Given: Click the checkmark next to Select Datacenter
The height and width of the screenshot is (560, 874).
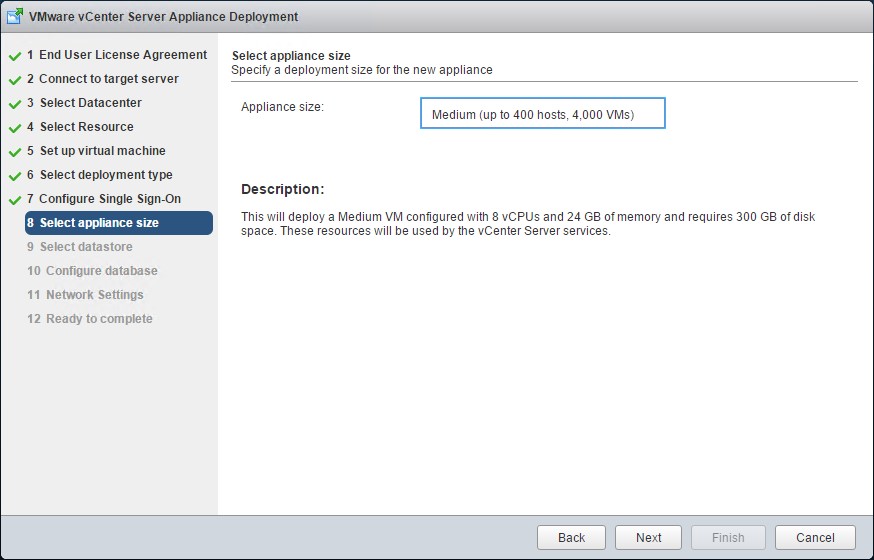Looking at the screenshot, I should coord(15,104).
